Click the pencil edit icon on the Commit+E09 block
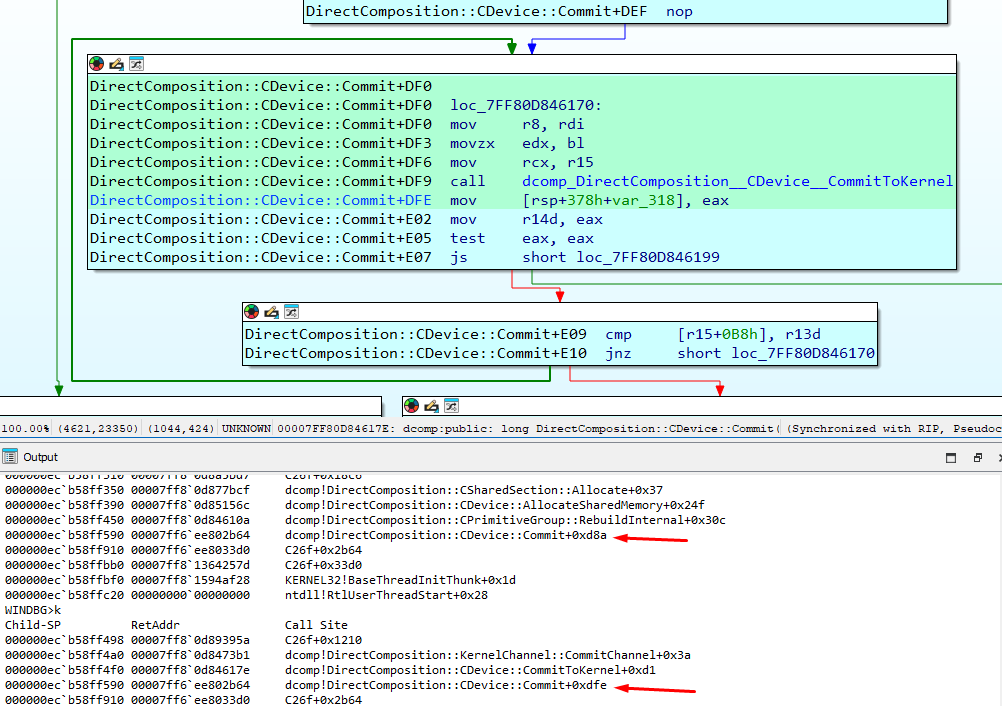Screen dimensions: 1002x706 click(272, 312)
